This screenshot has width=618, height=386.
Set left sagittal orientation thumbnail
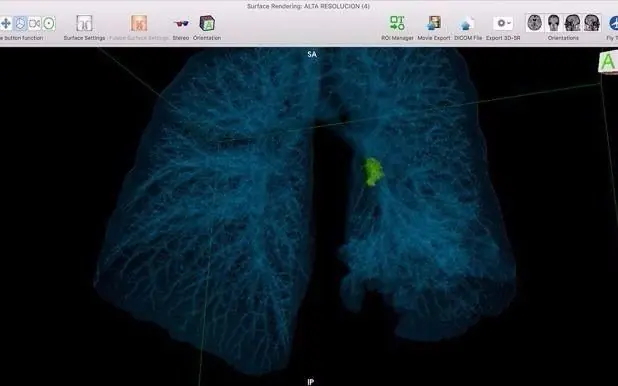[572, 23]
